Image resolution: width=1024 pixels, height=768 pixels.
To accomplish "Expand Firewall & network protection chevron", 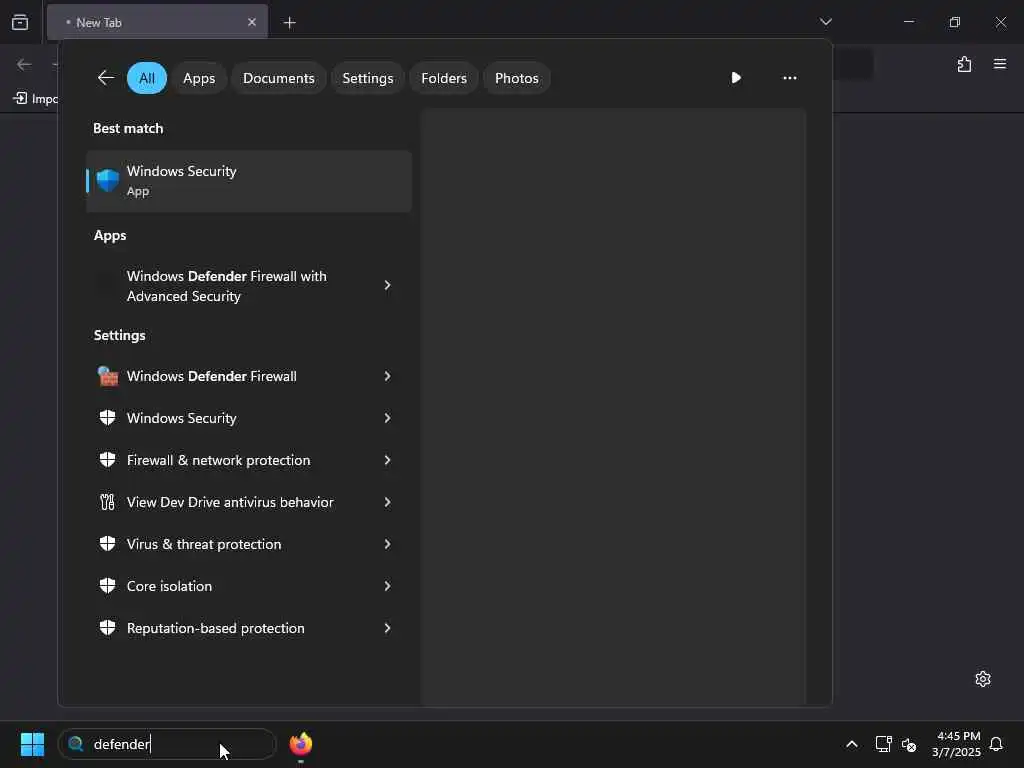I will (x=387, y=460).
